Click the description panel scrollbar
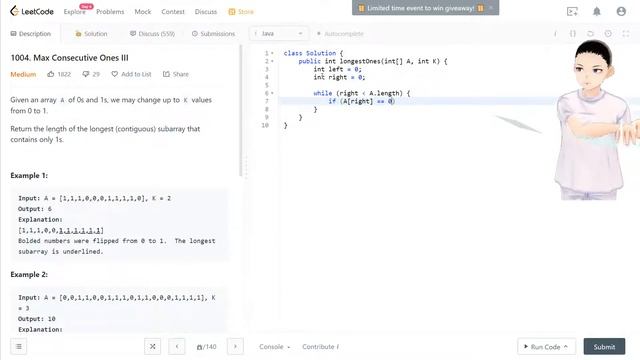This screenshot has height=360, width=640. [x=241, y=111]
